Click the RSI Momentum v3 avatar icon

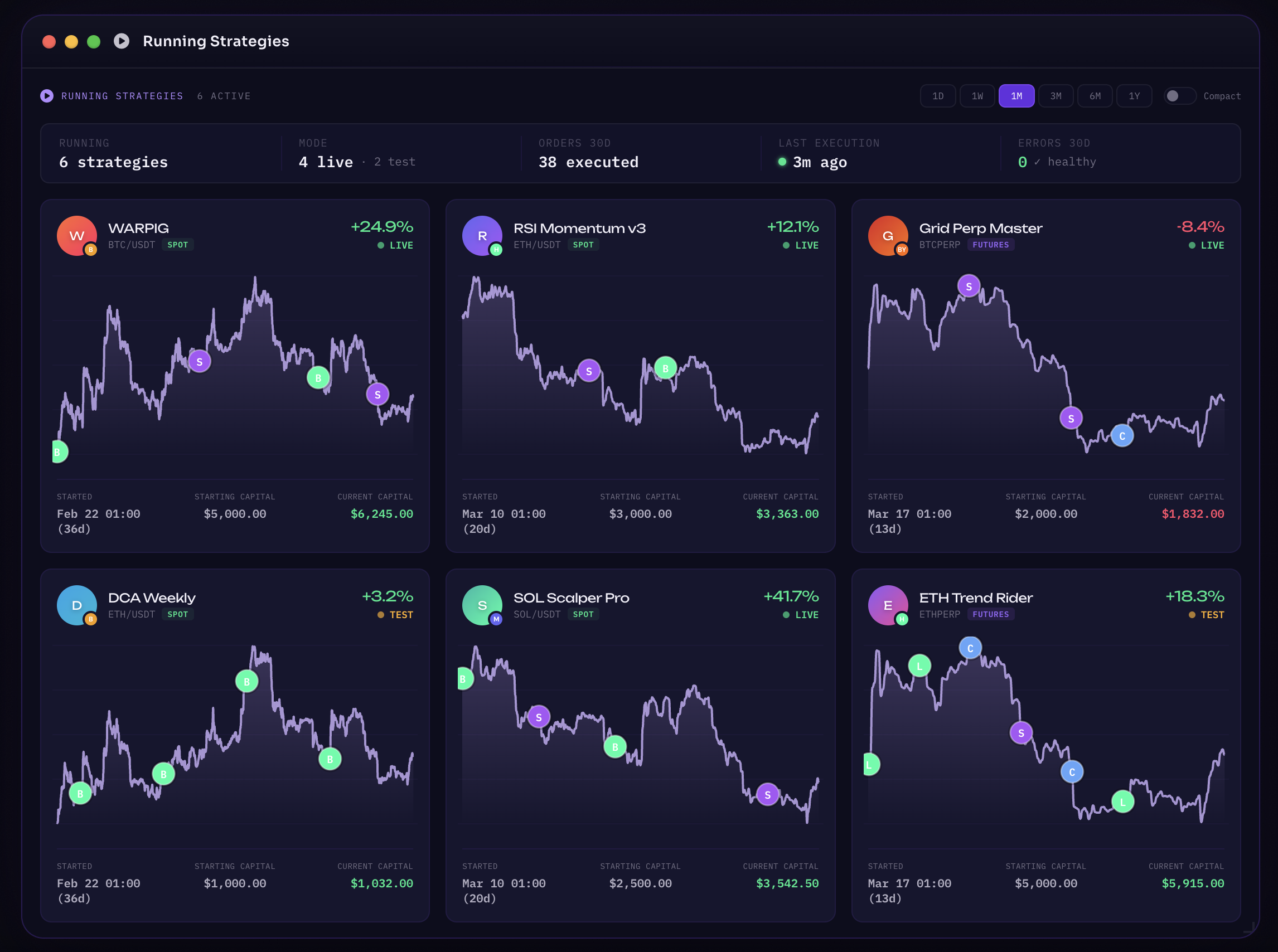coord(482,236)
